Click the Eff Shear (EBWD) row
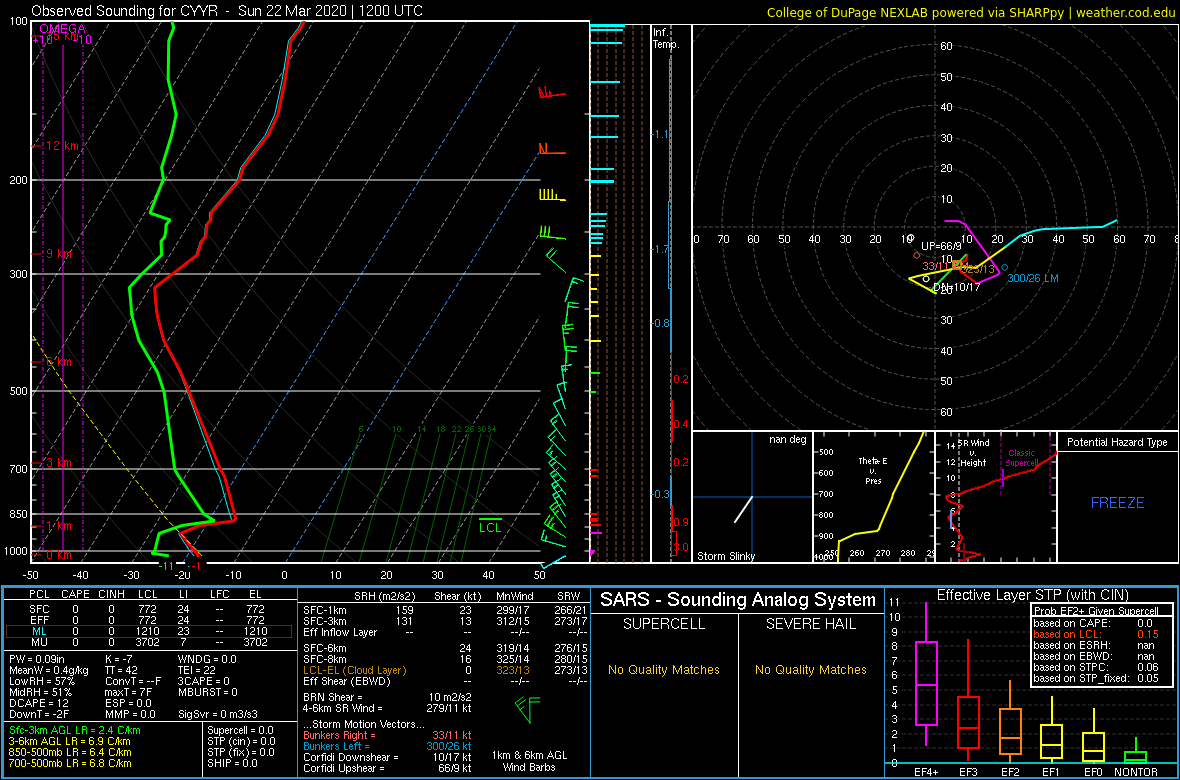The height and width of the screenshot is (780, 1180). tap(443, 680)
